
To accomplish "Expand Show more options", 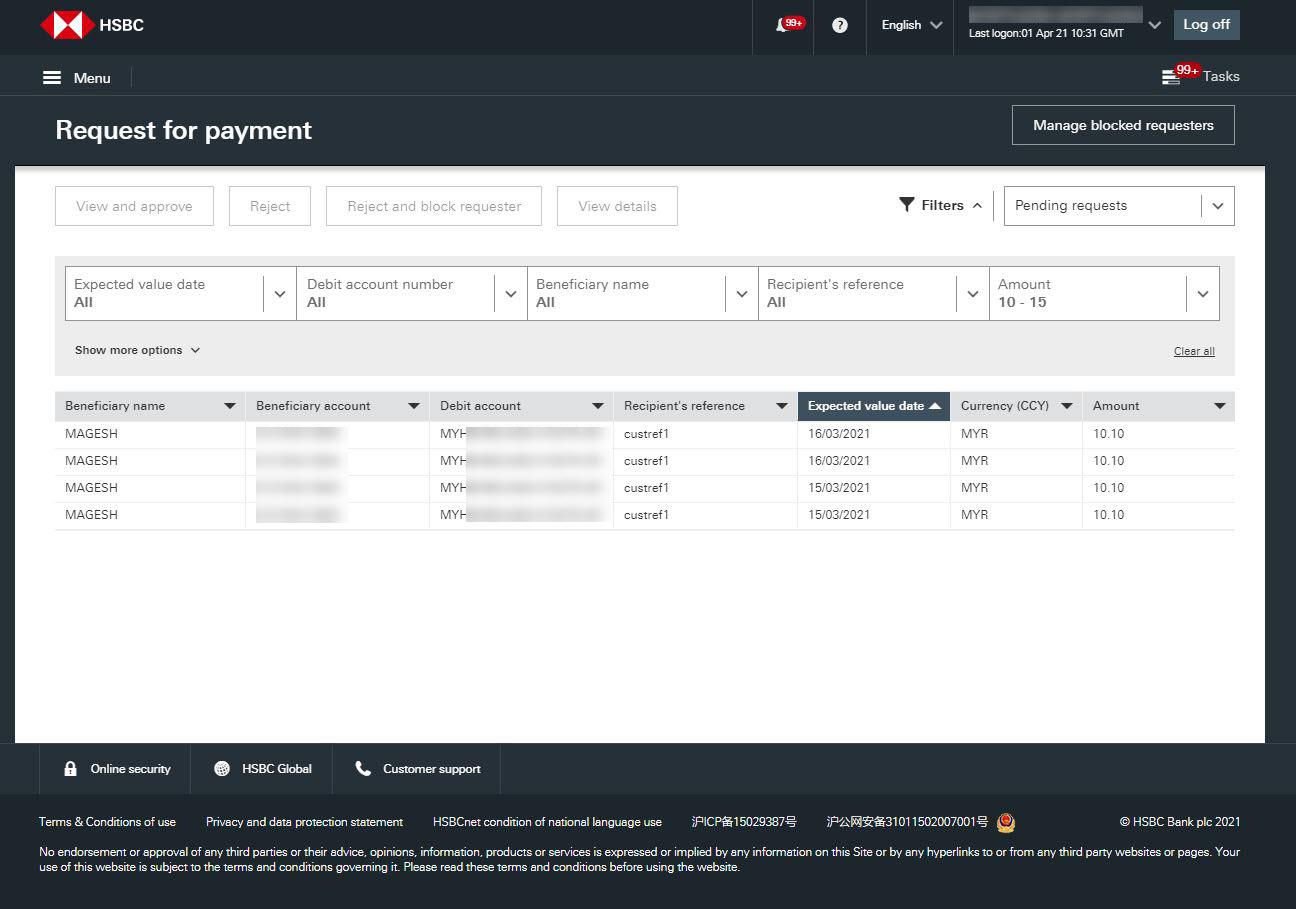I will tap(137, 350).
